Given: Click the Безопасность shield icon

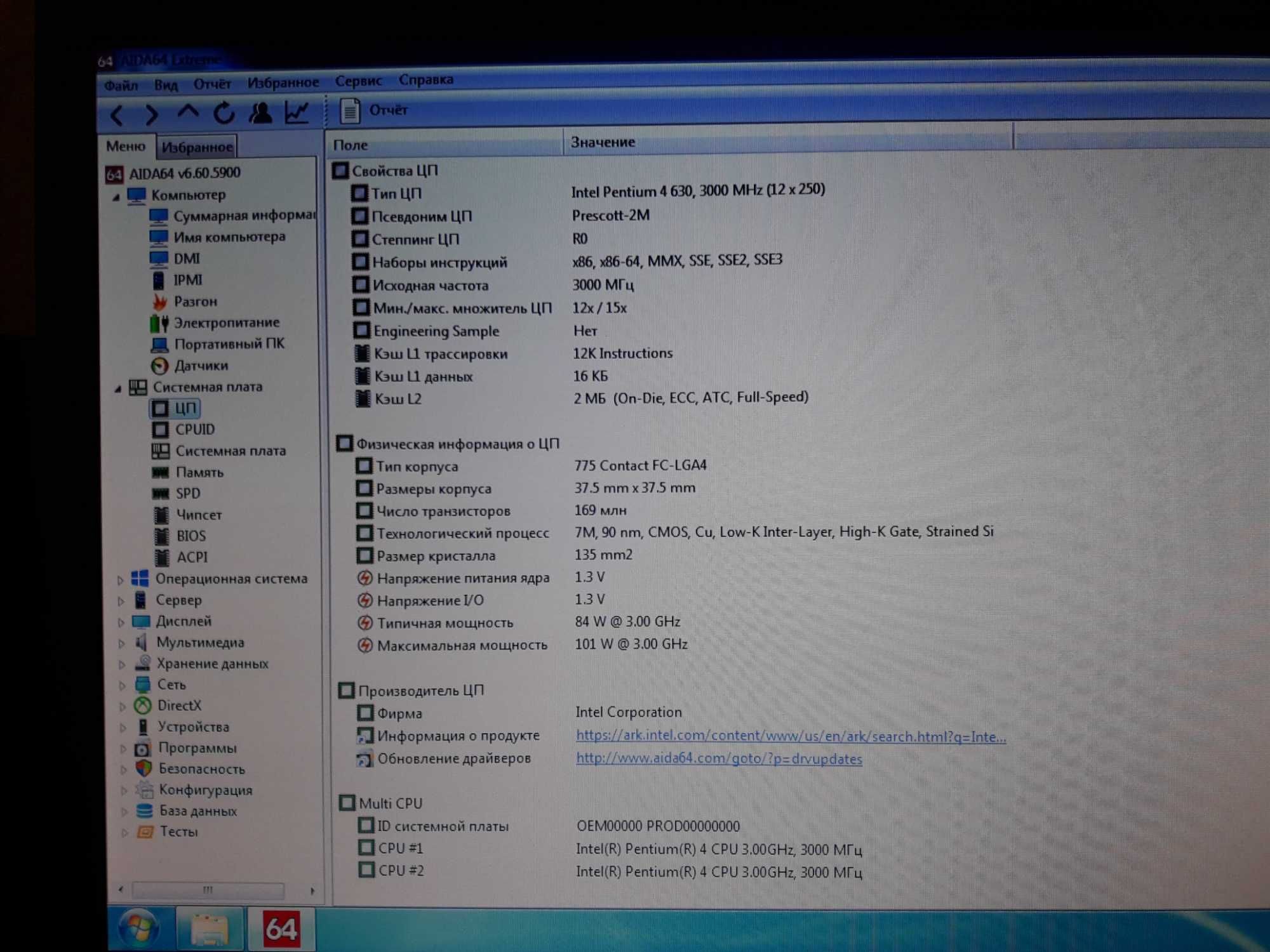Looking at the screenshot, I should click(x=144, y=769).
